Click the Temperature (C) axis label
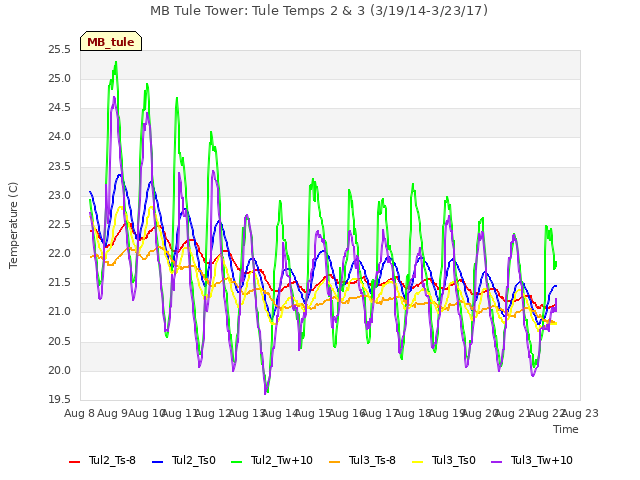The image size is (640, 480). click(13, 225)
